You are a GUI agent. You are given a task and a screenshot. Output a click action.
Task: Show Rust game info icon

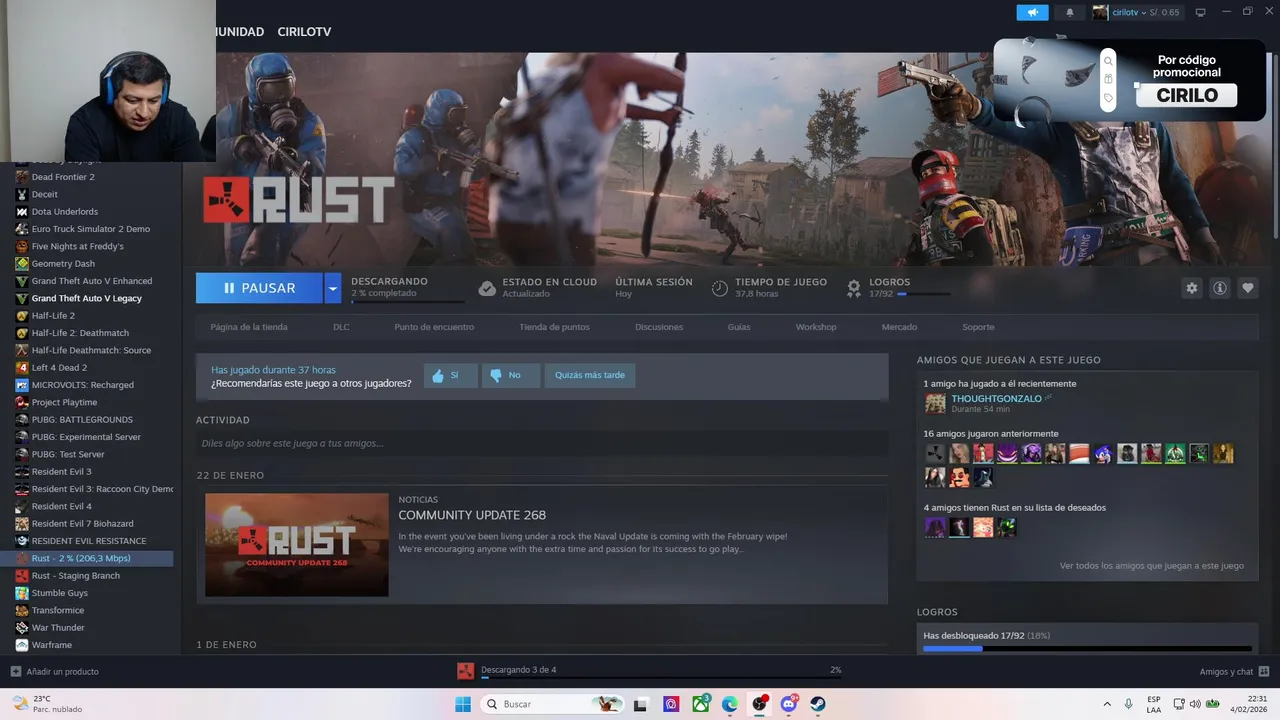tap(1219, 288)
